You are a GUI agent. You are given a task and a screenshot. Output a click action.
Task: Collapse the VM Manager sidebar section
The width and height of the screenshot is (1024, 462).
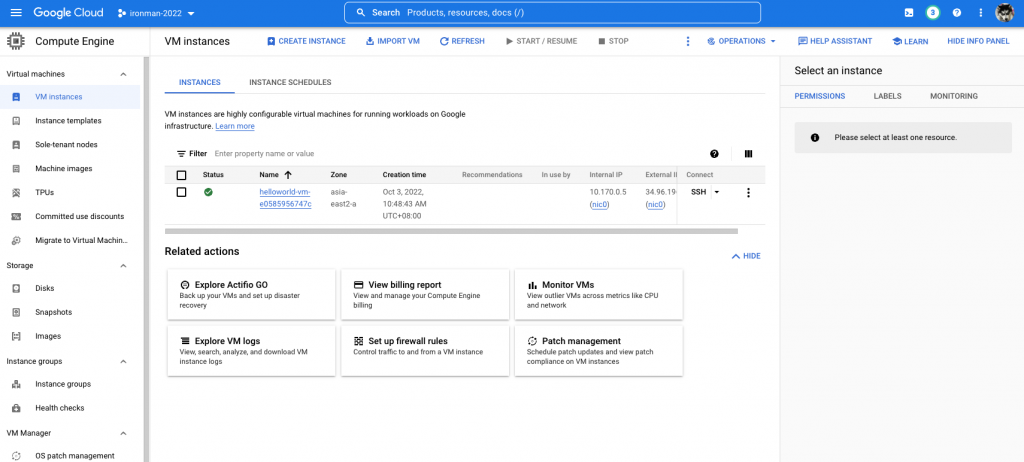(123, 433)
